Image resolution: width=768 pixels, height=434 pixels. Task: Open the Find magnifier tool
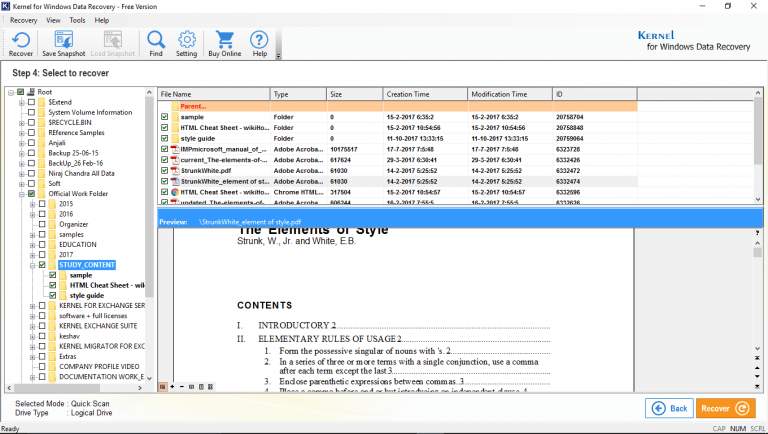[x=156, y=40]
